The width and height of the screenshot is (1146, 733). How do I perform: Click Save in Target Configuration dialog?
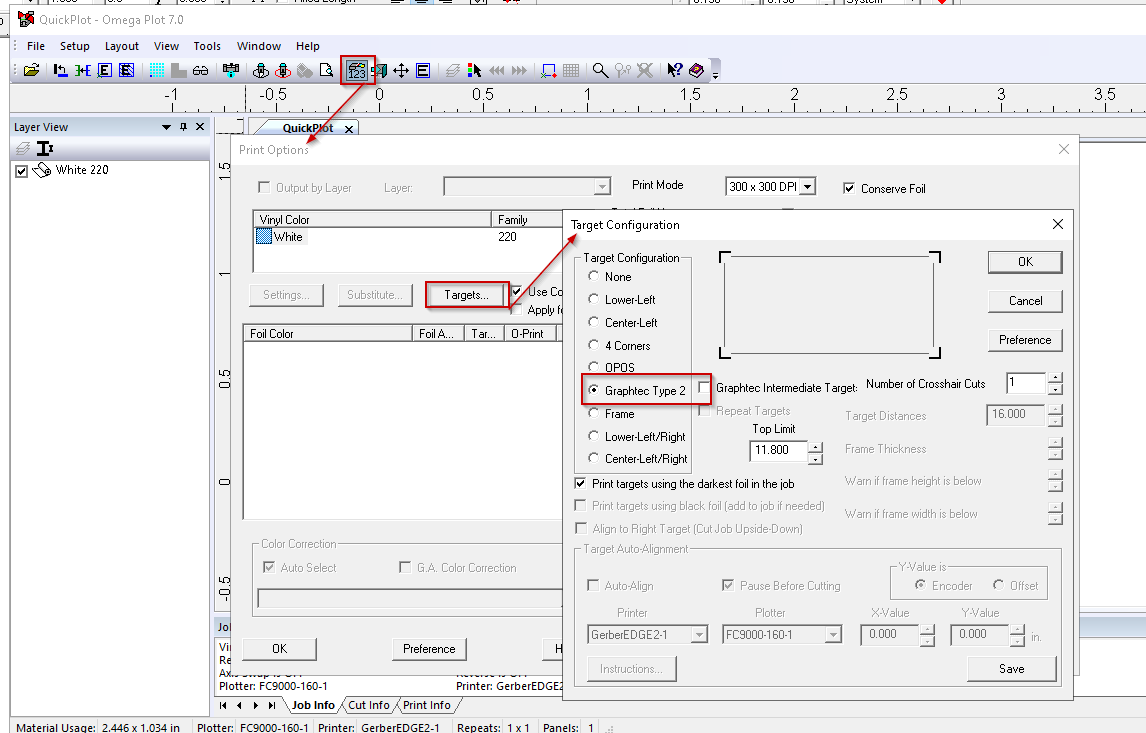coord(1012,669)
